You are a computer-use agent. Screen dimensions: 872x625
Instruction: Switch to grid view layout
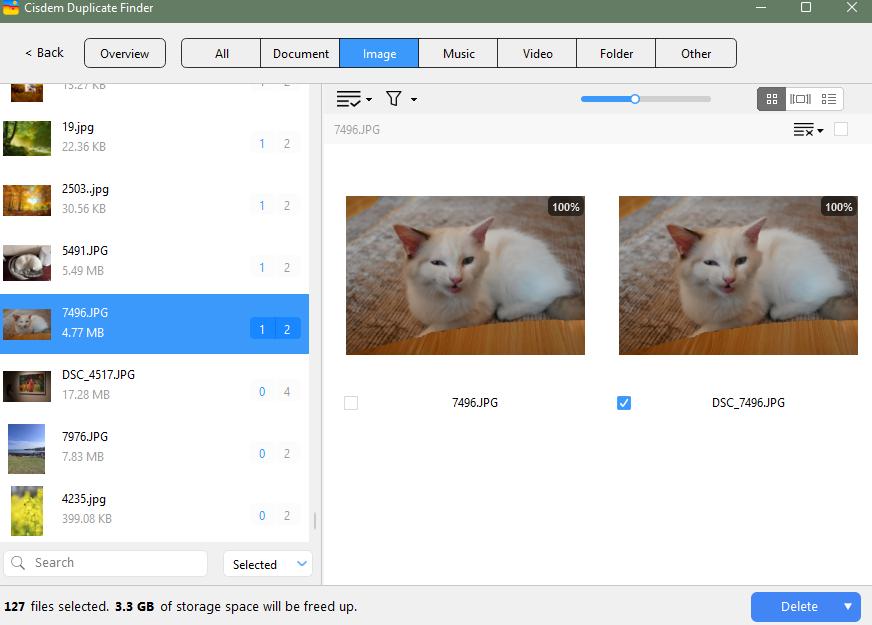tap(771, 99)
